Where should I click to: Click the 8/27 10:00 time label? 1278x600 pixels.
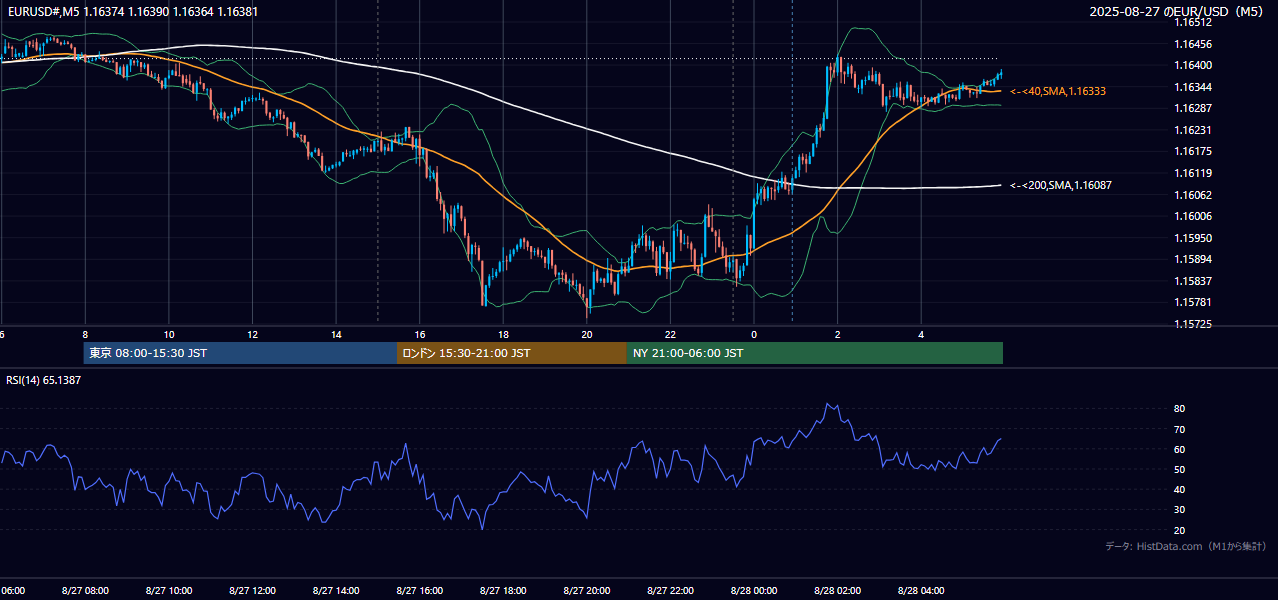[x=168, y=590]
